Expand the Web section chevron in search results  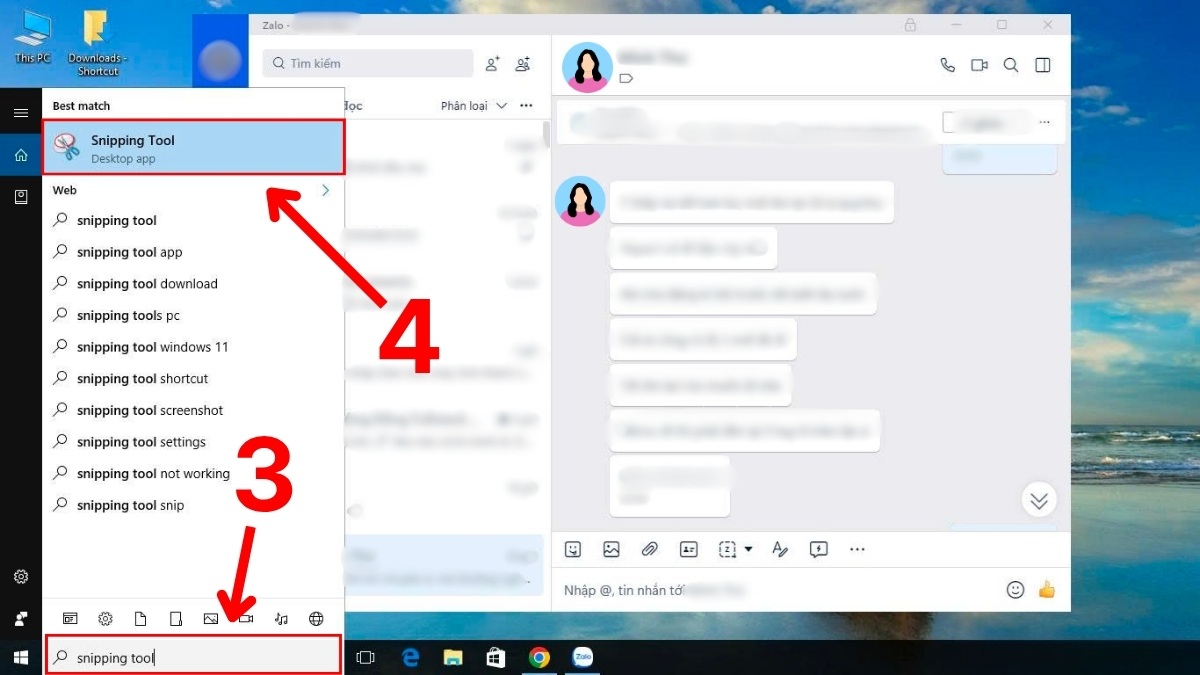click(325, 190)
